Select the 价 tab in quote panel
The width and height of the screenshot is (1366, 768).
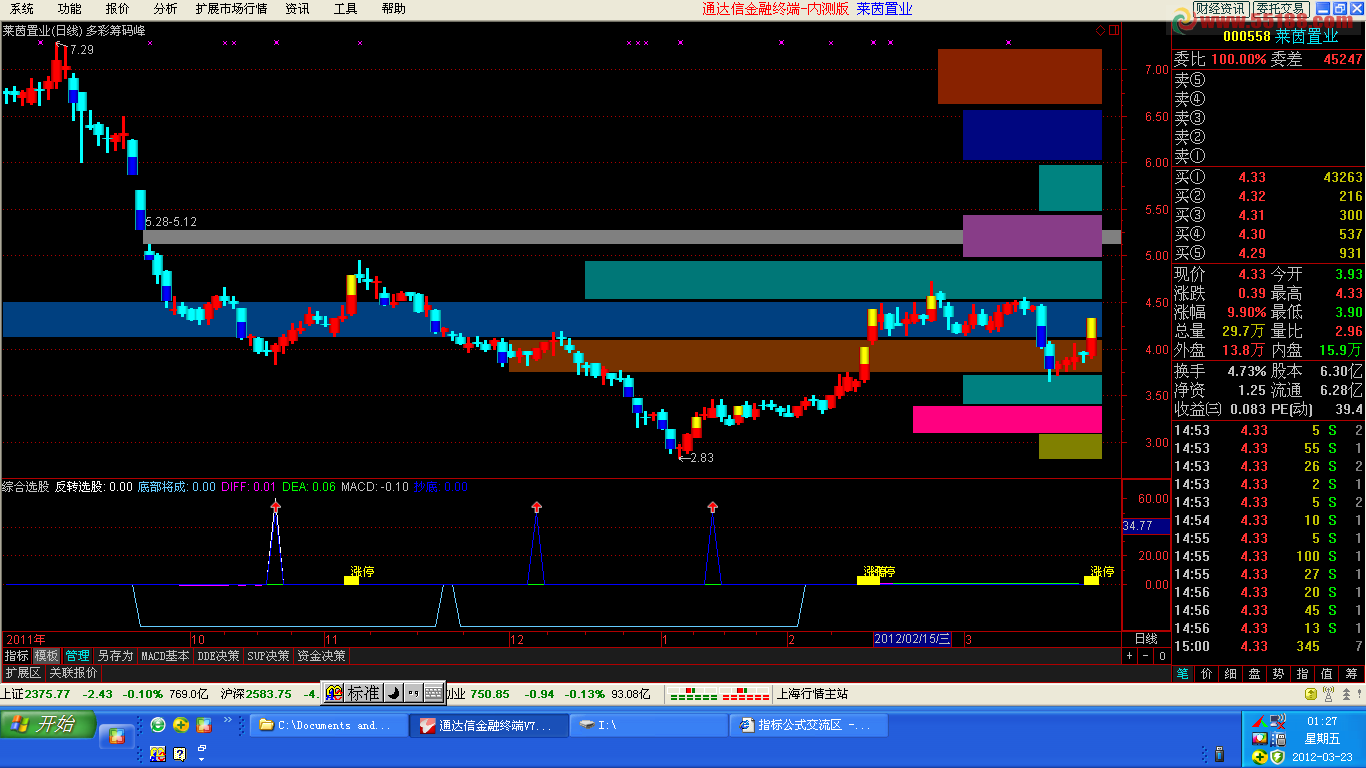[x=1207, y=674]
